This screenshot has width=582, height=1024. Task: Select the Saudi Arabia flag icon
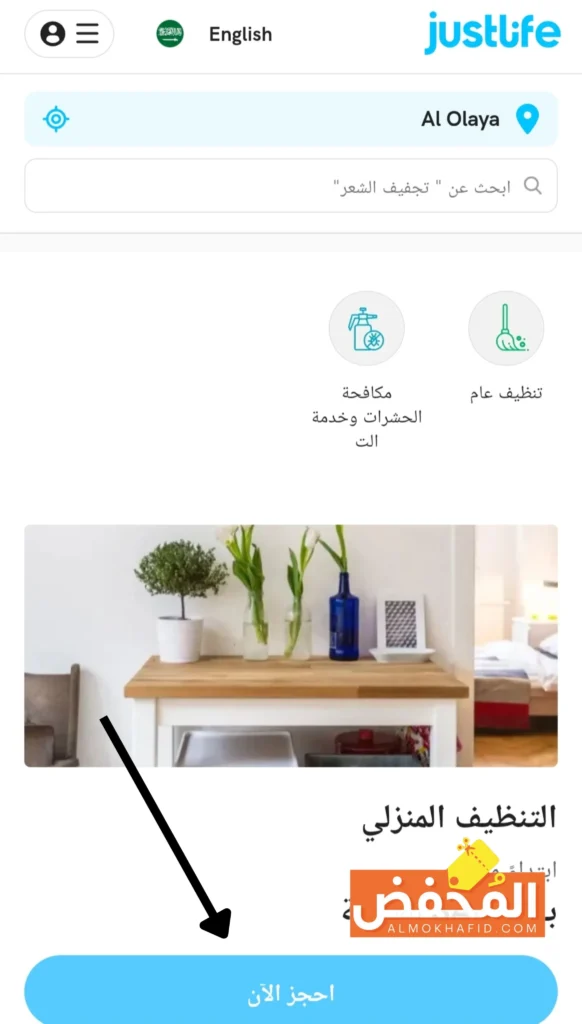tap(170, 34)
